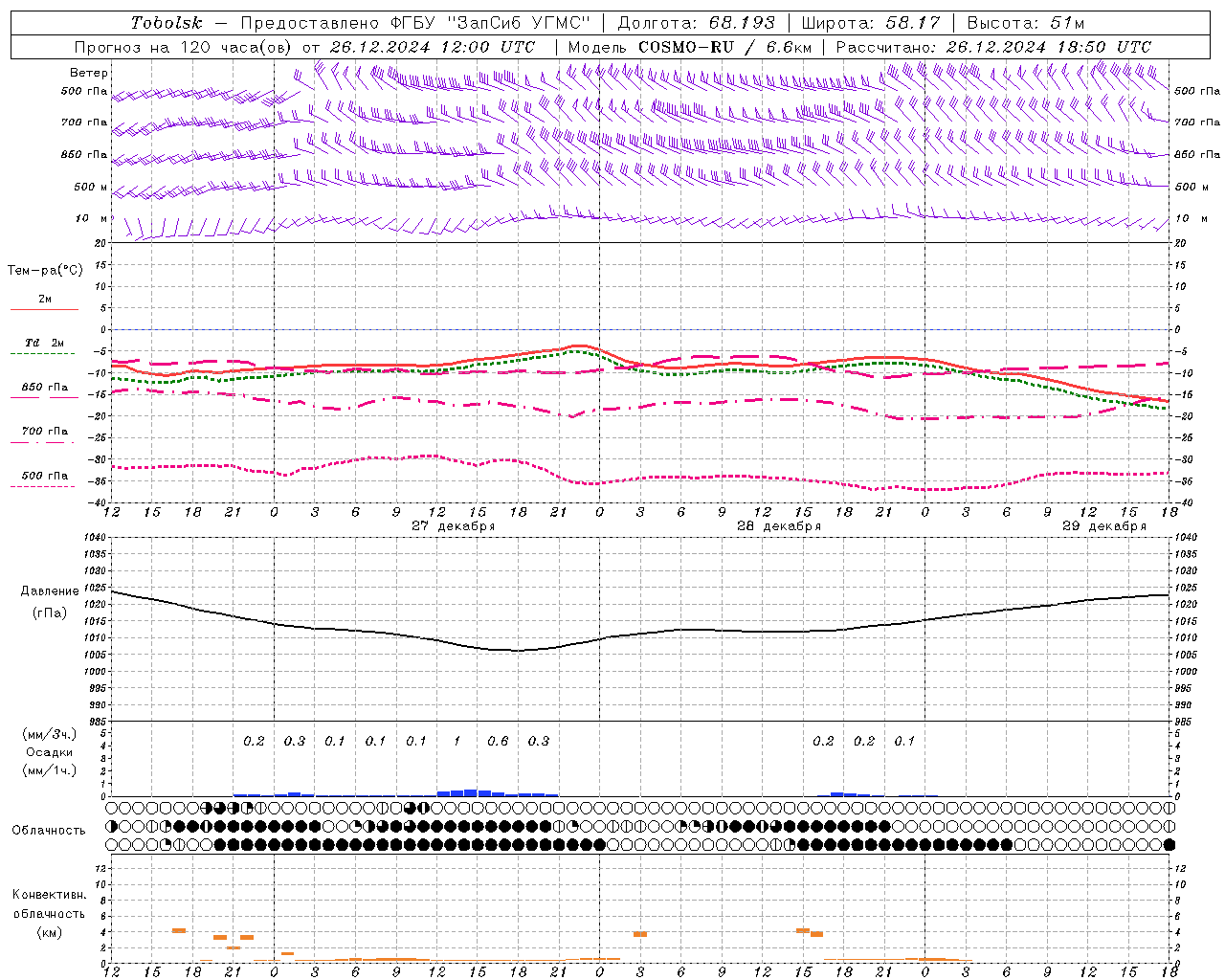Click the computed time "Рассчитано: 26.12.2024 18:50 UTC"
The image size is (1225, 980).
(x=993, y=47)
